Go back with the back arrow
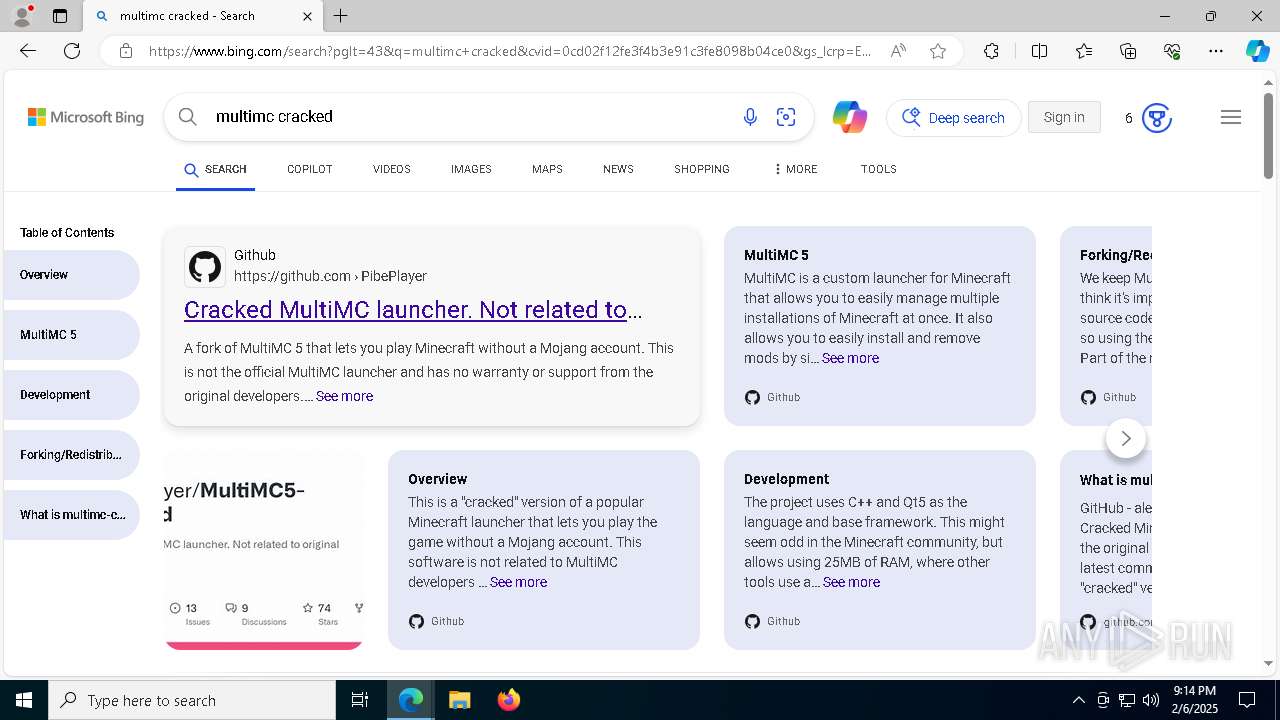This screenshot has height=720, width=1280. point(28,51)
